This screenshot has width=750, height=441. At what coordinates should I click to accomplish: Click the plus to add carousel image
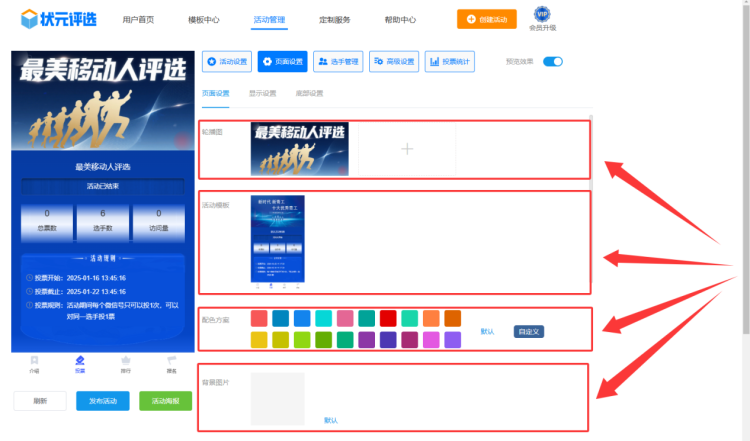pos(407,149)
